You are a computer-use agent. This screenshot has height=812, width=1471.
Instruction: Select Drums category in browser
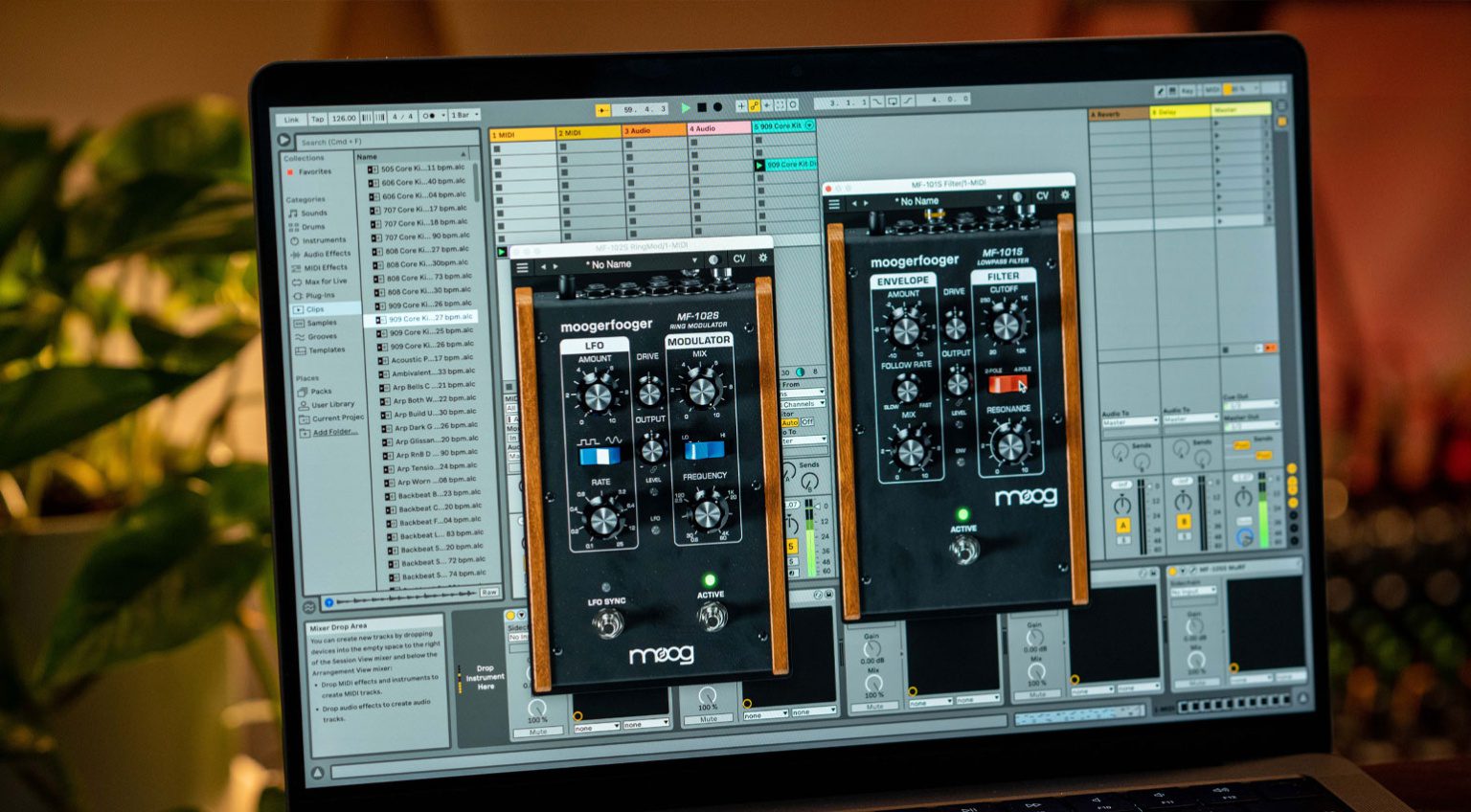click(313, 227)
